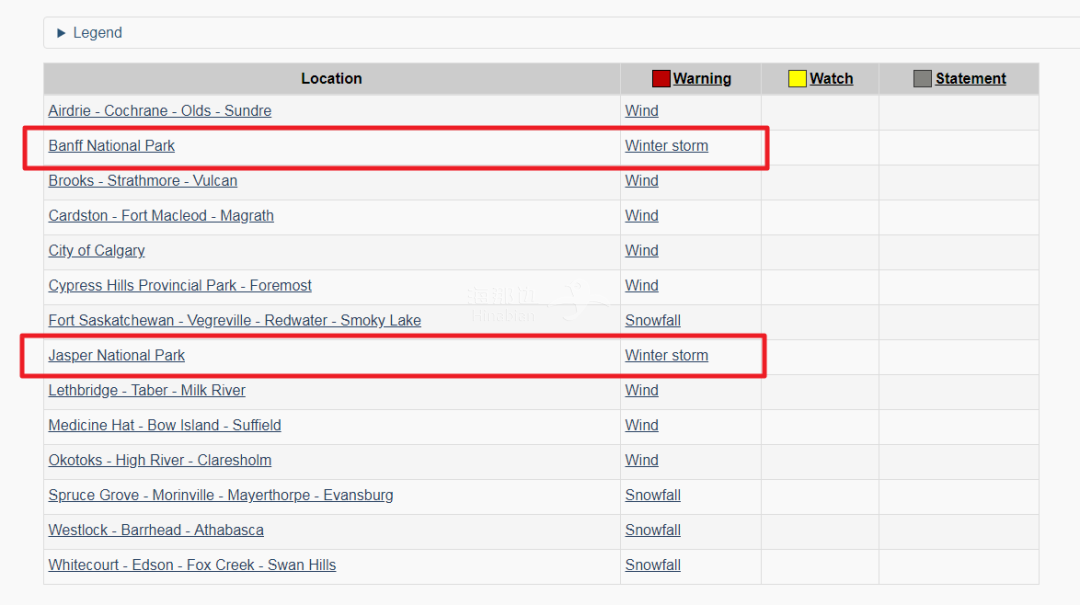This screenshot has height=605, width=1080.
Task: Click the yellow Watch color swatch
Action: coord(797,79)
